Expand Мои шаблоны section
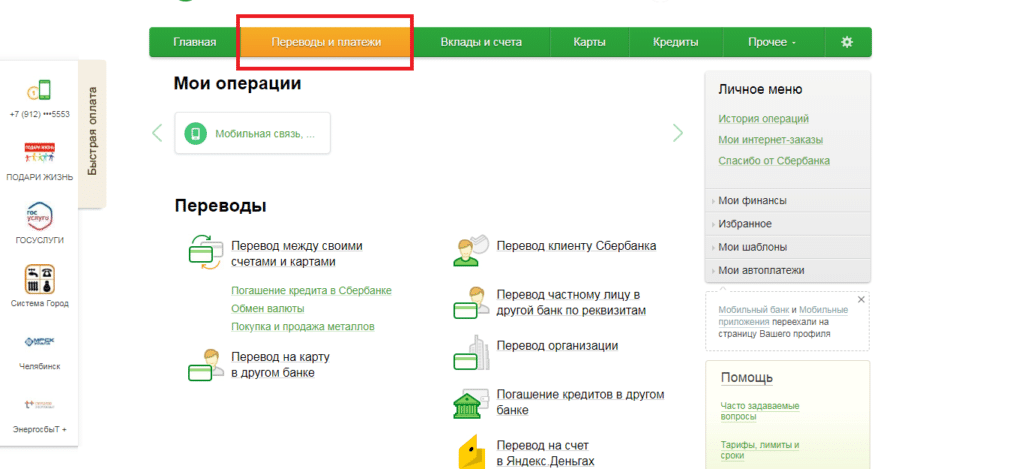Image resolution: width=1024 pixels, height=469 pixels. (x=788, y=248)
